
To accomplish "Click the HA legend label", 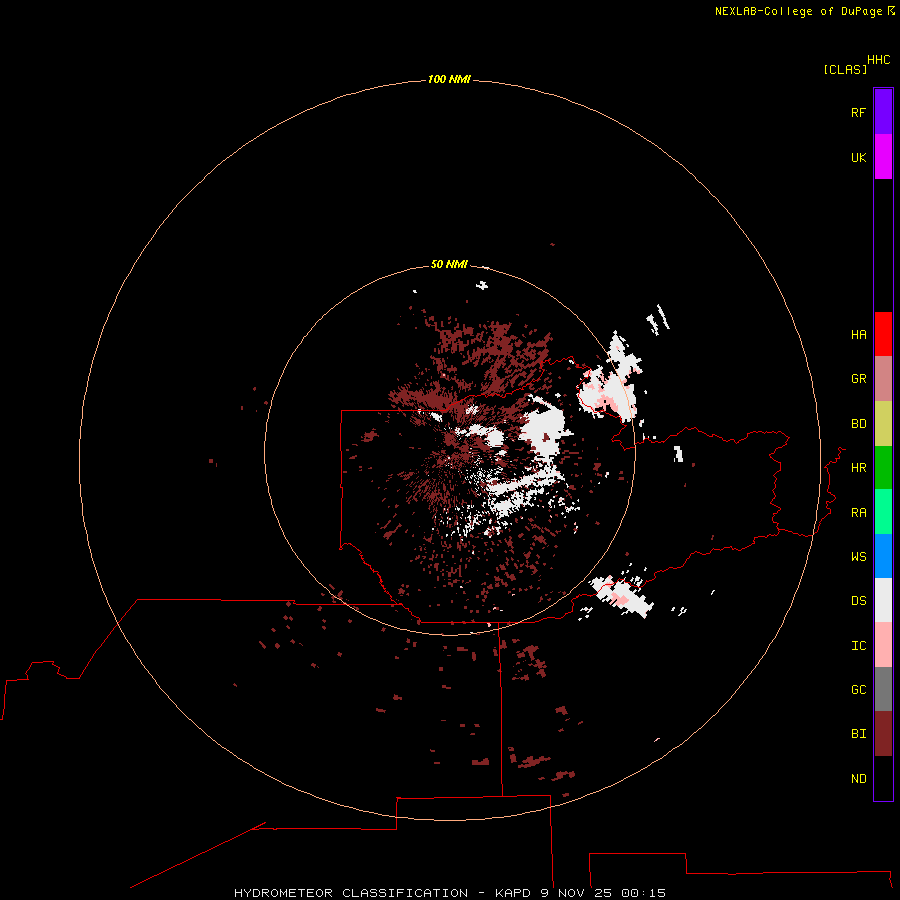I will tap(858, 335).
